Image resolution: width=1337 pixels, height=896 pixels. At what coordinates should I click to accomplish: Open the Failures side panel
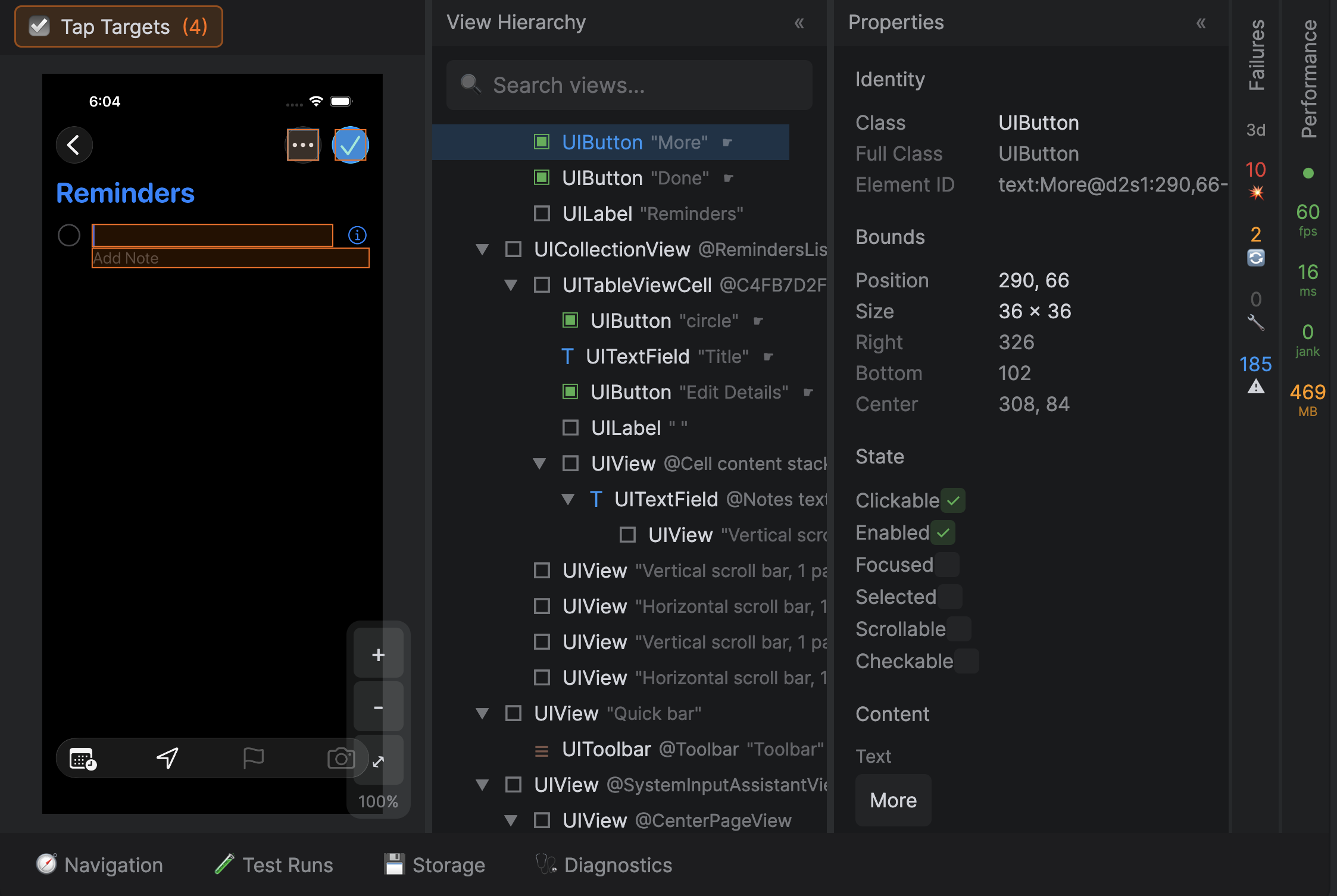click(1256, 55)
